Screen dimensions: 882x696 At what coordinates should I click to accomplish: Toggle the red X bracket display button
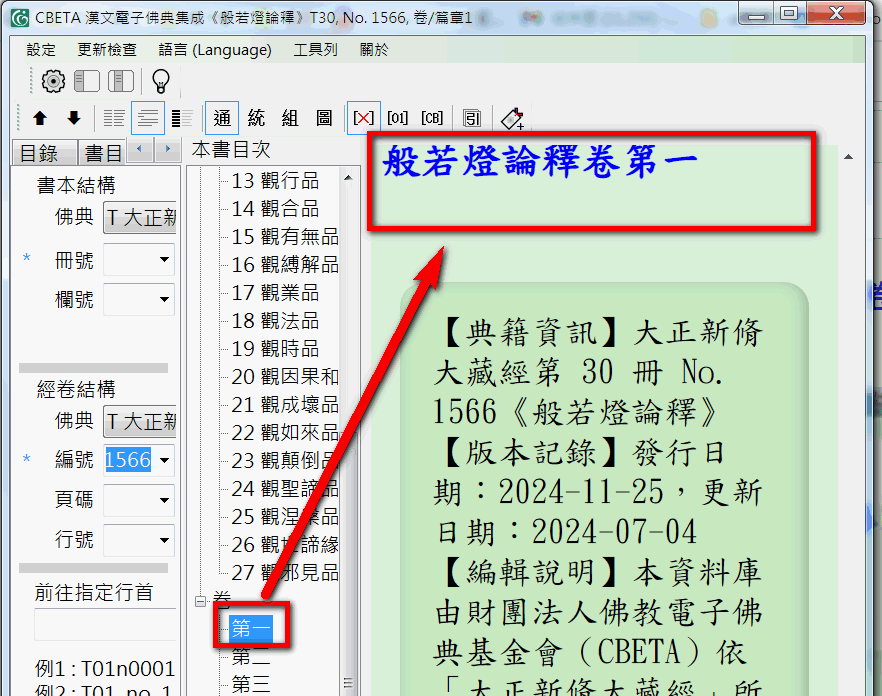tap(363, 118)
